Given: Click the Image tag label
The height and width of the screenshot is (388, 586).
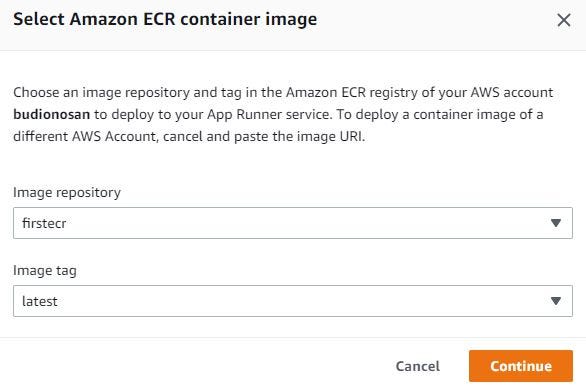Looking at the screenshot, I should [45, 271].
